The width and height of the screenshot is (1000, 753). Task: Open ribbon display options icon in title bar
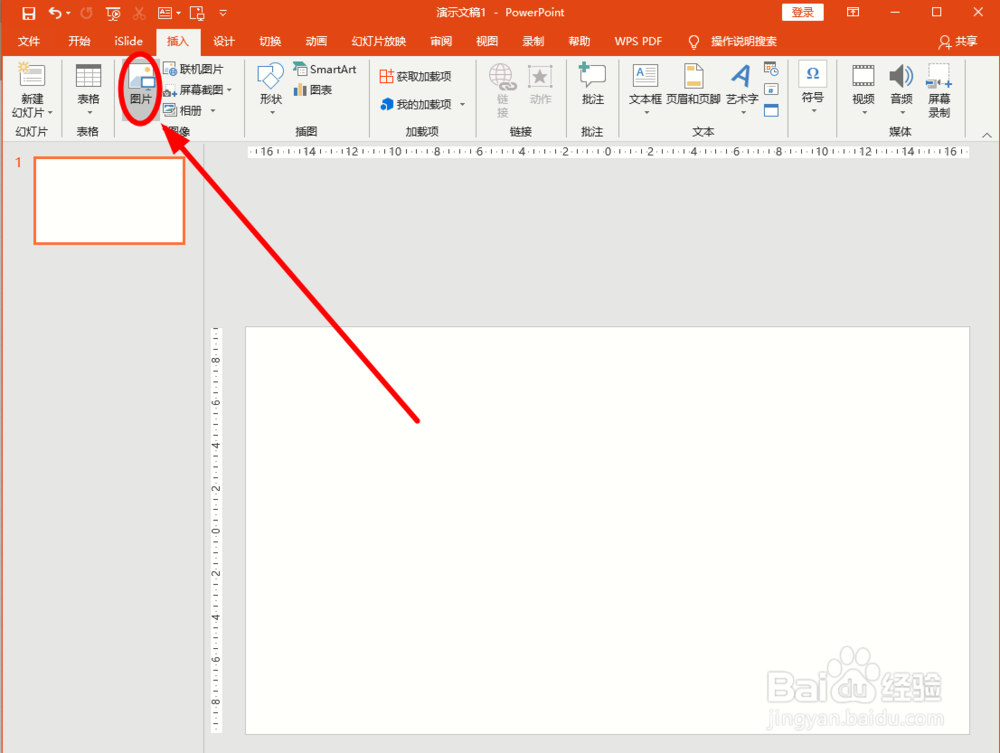853,12
